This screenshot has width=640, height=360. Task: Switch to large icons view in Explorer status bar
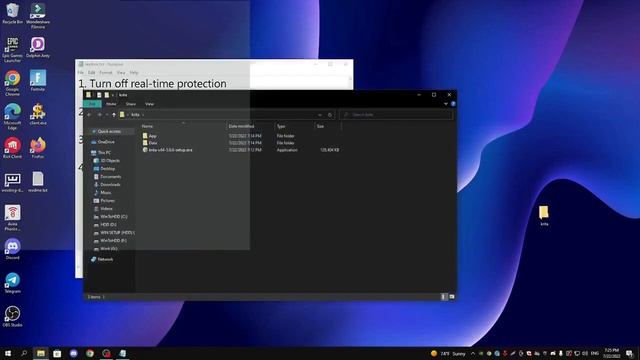tap(451, 297)
